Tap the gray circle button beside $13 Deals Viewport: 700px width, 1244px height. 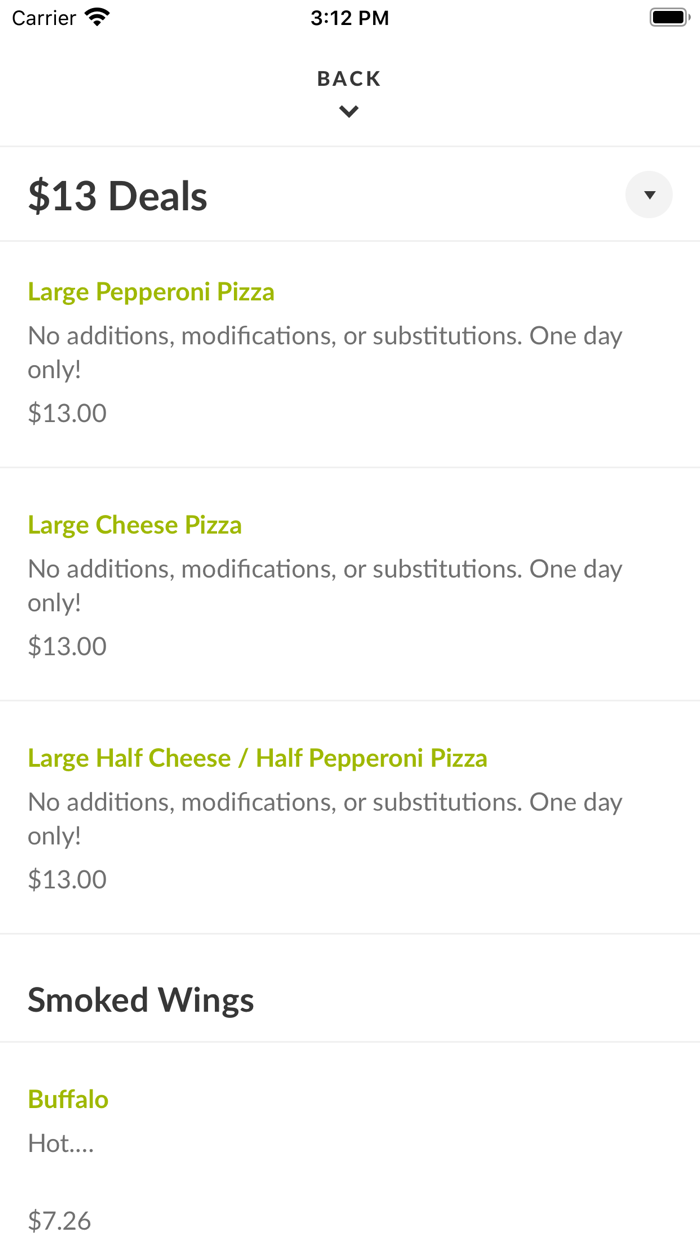pos(648,194)
